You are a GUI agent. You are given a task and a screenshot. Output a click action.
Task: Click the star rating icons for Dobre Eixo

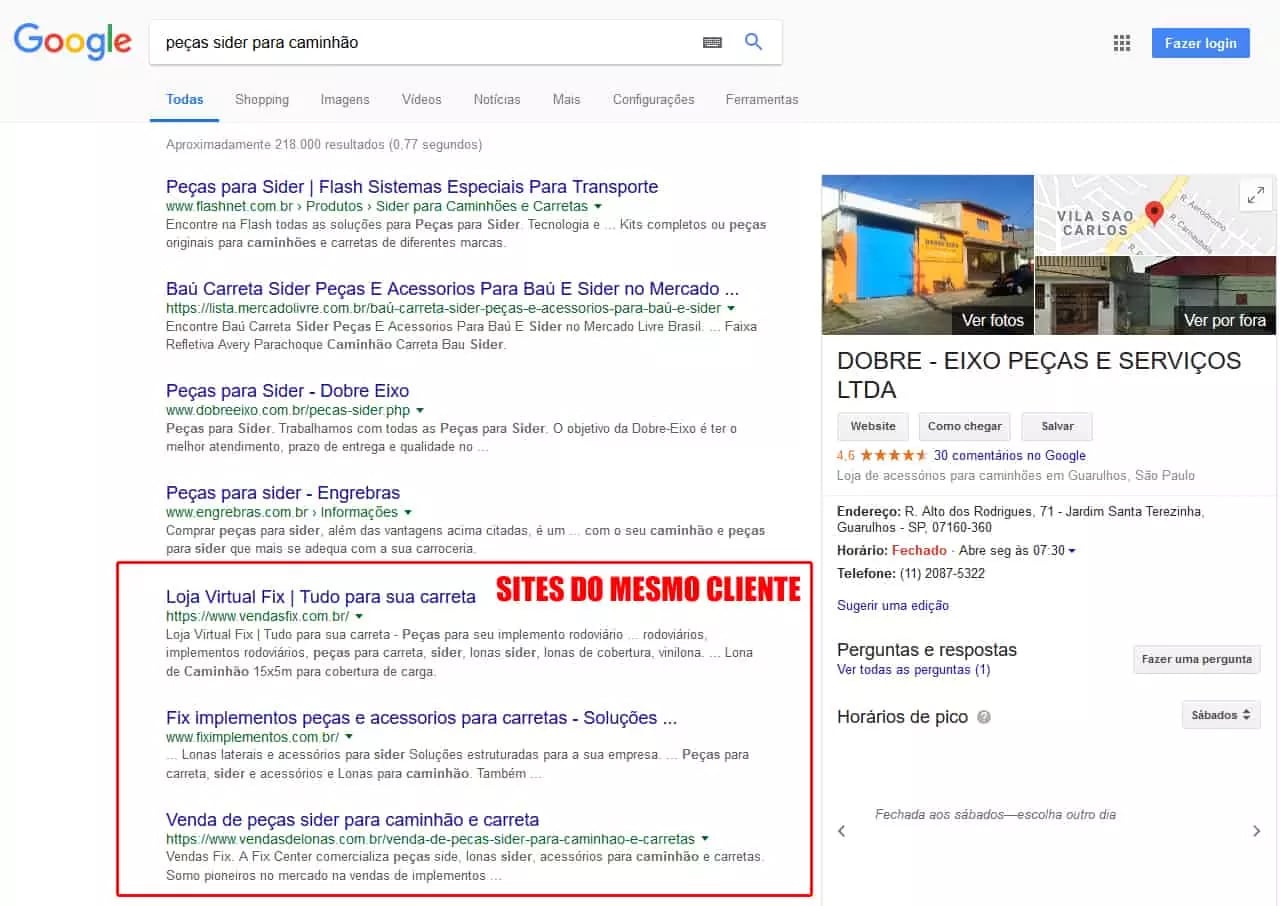896,455
